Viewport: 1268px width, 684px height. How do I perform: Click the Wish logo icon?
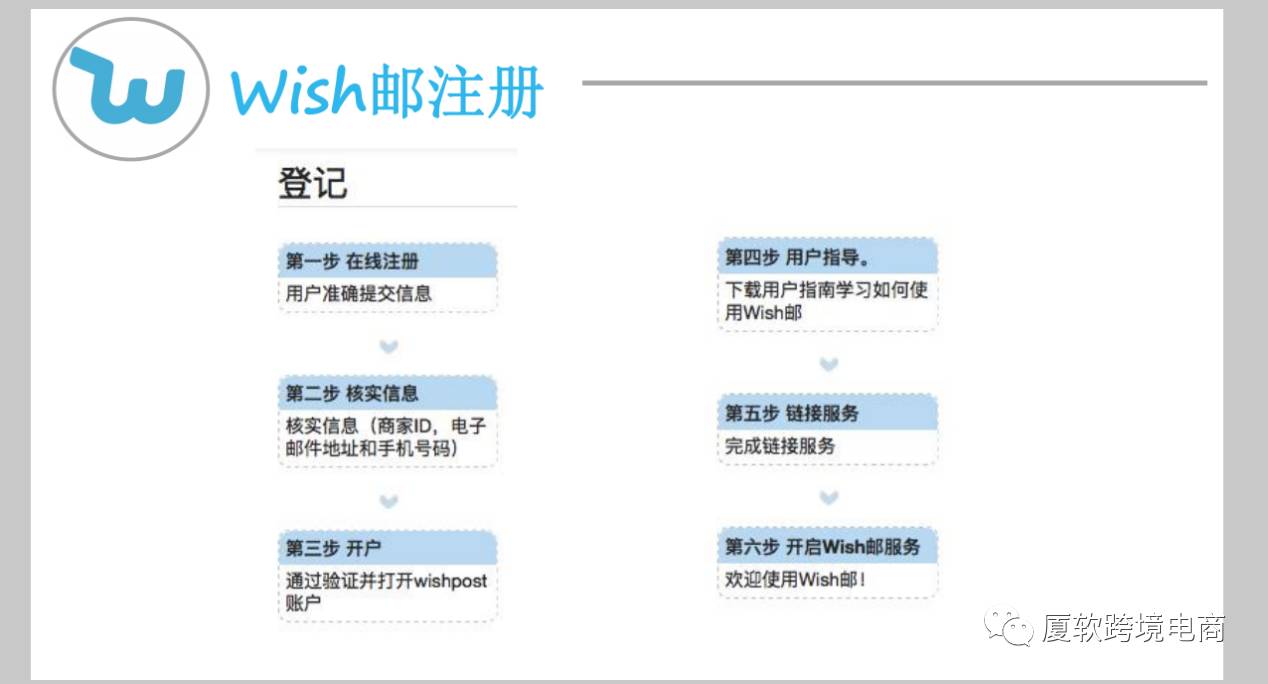point(131,88)
